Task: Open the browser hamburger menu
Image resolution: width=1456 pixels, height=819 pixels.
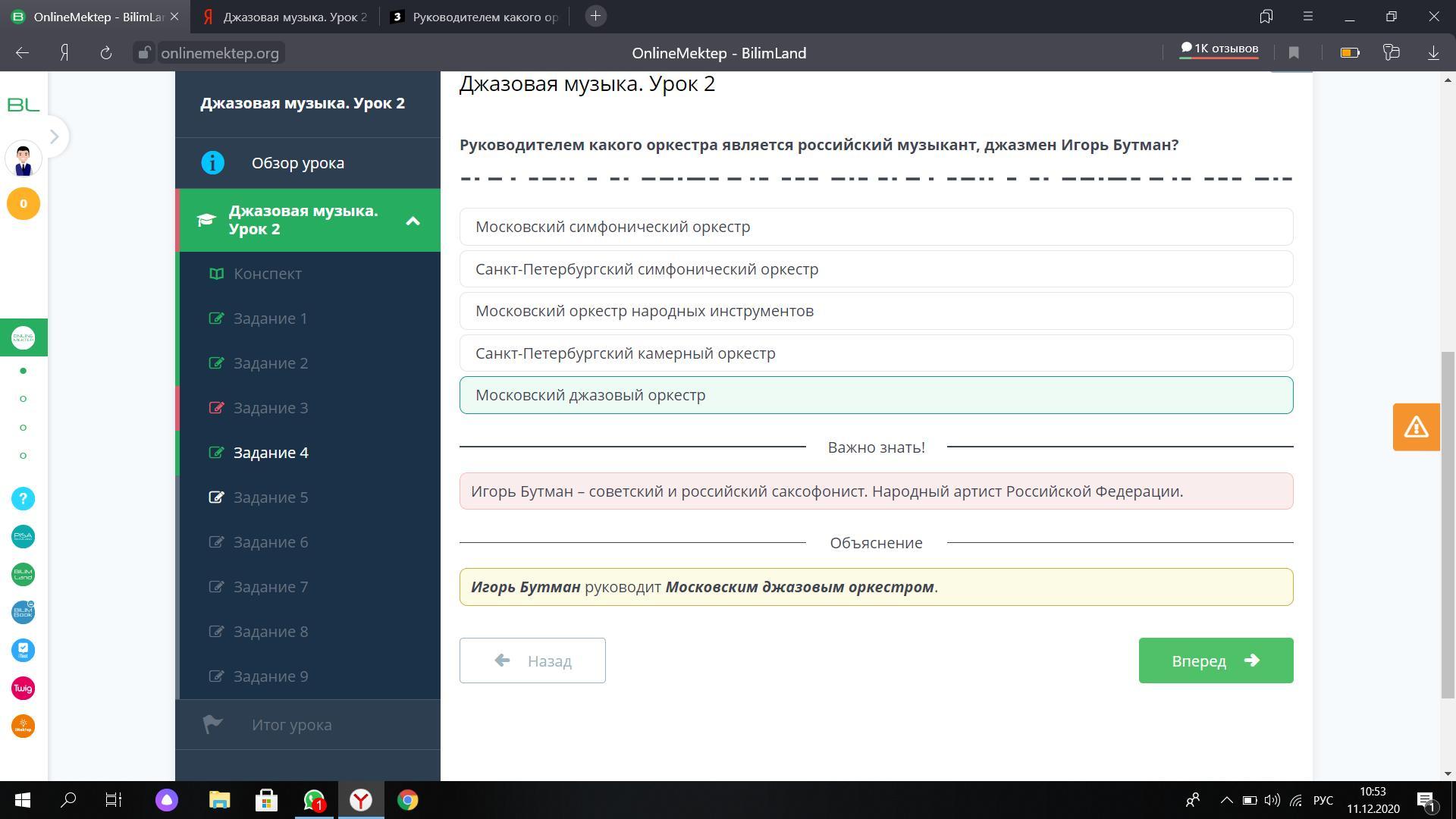Action: [x=1307, y=16]
